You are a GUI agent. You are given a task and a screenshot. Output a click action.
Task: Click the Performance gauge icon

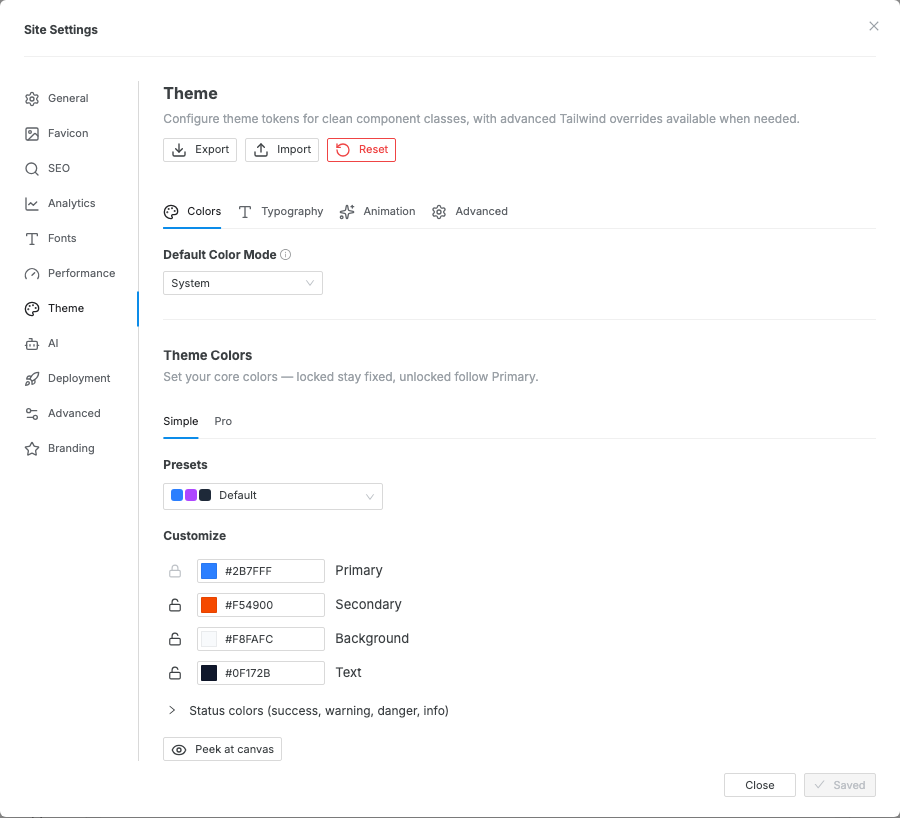[x=32, y=274]
